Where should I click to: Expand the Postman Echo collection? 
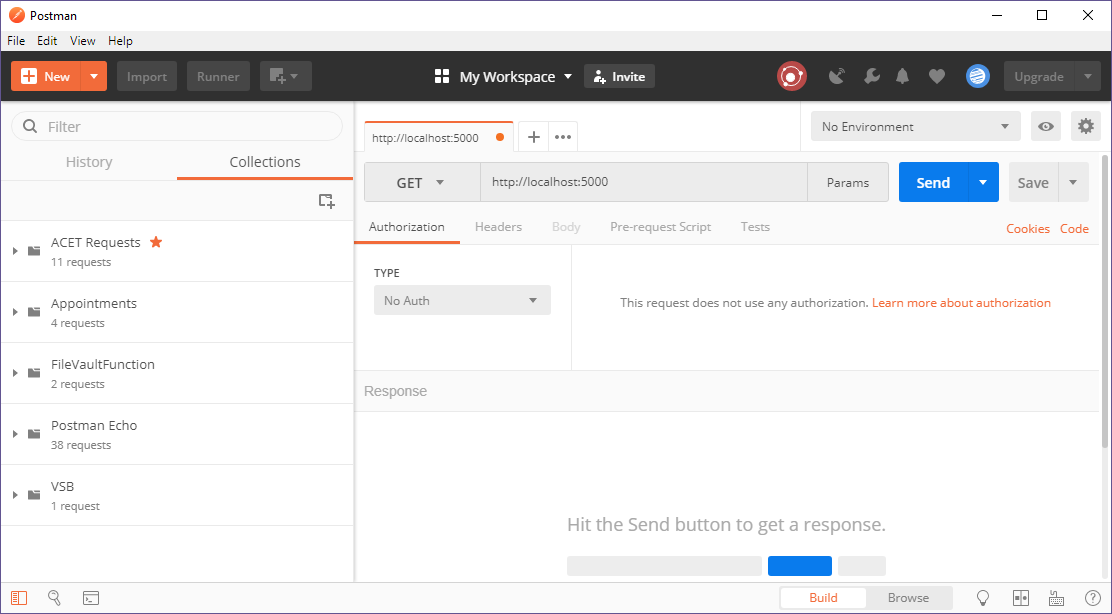tap(15, 434)
